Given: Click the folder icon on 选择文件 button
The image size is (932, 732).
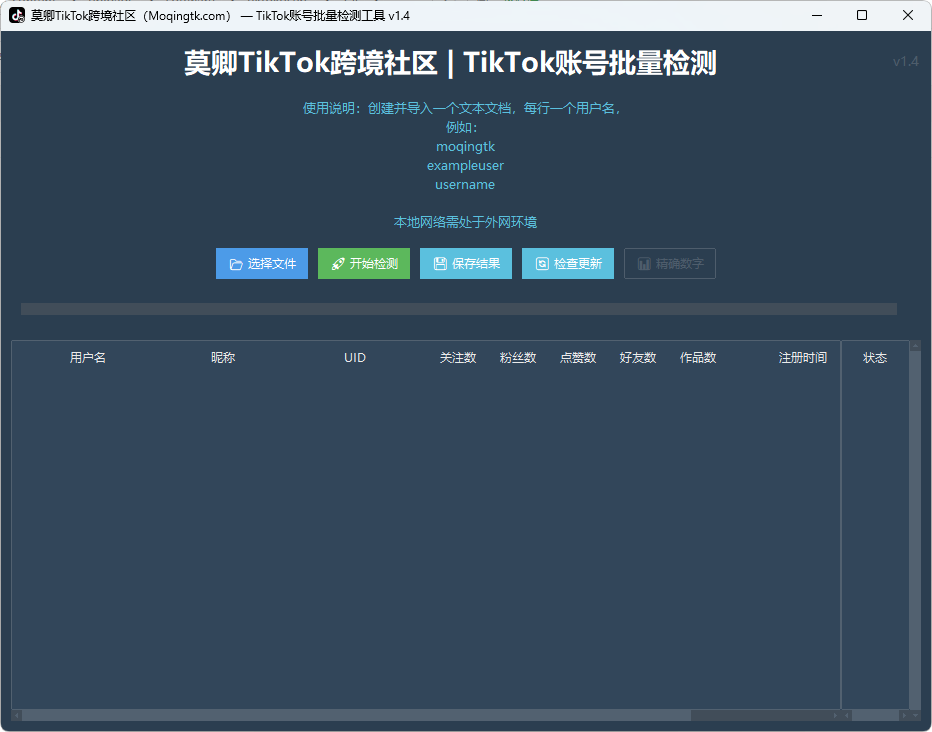Looking at the screenshot, I should click(x=236, y=264).
